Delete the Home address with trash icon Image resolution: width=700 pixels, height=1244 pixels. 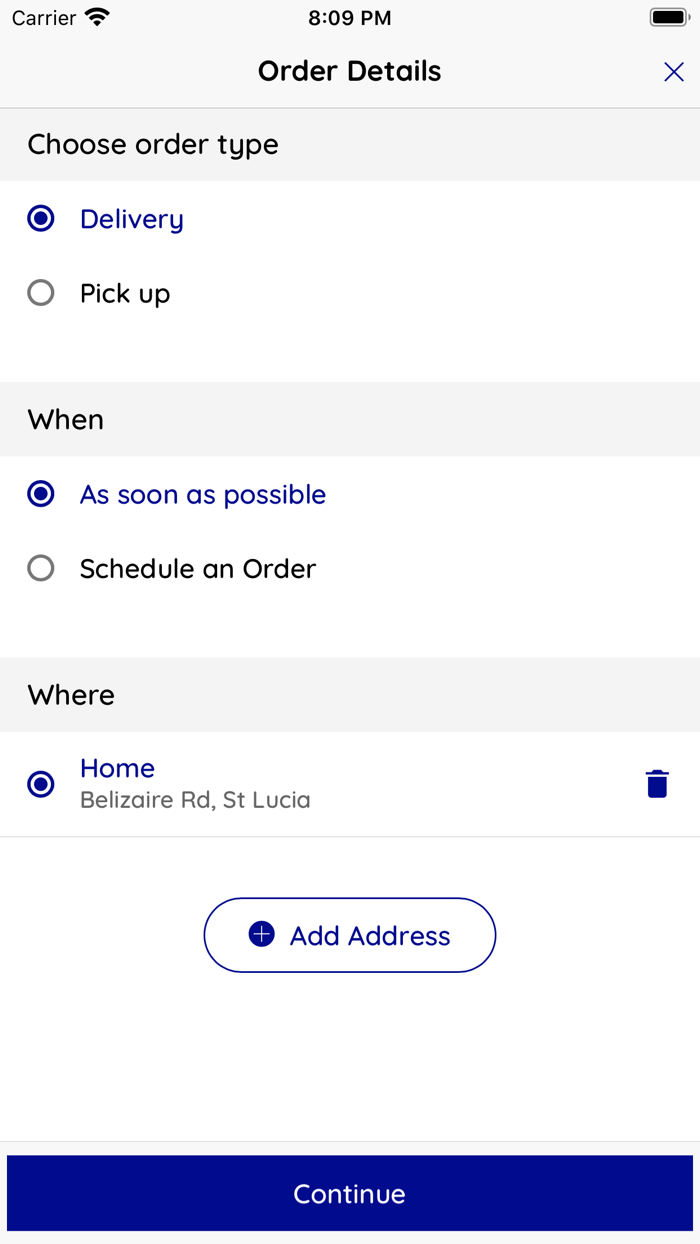657,784
